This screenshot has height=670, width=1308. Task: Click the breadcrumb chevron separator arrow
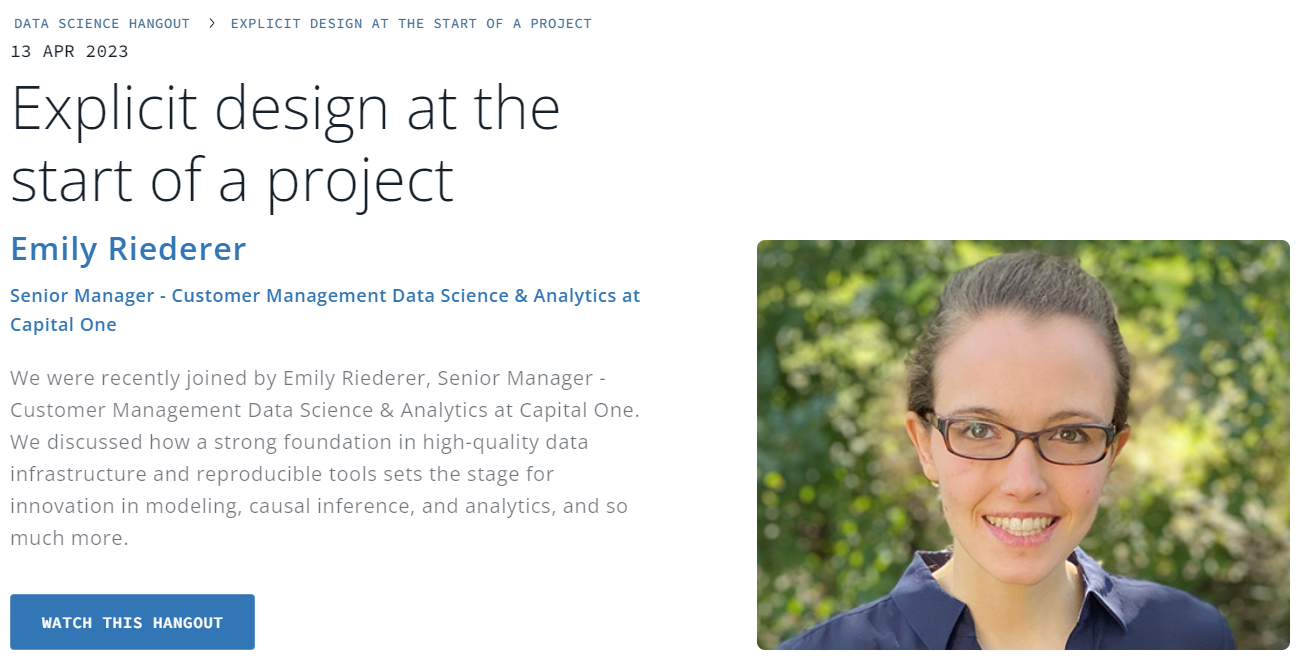pos(212,23)
